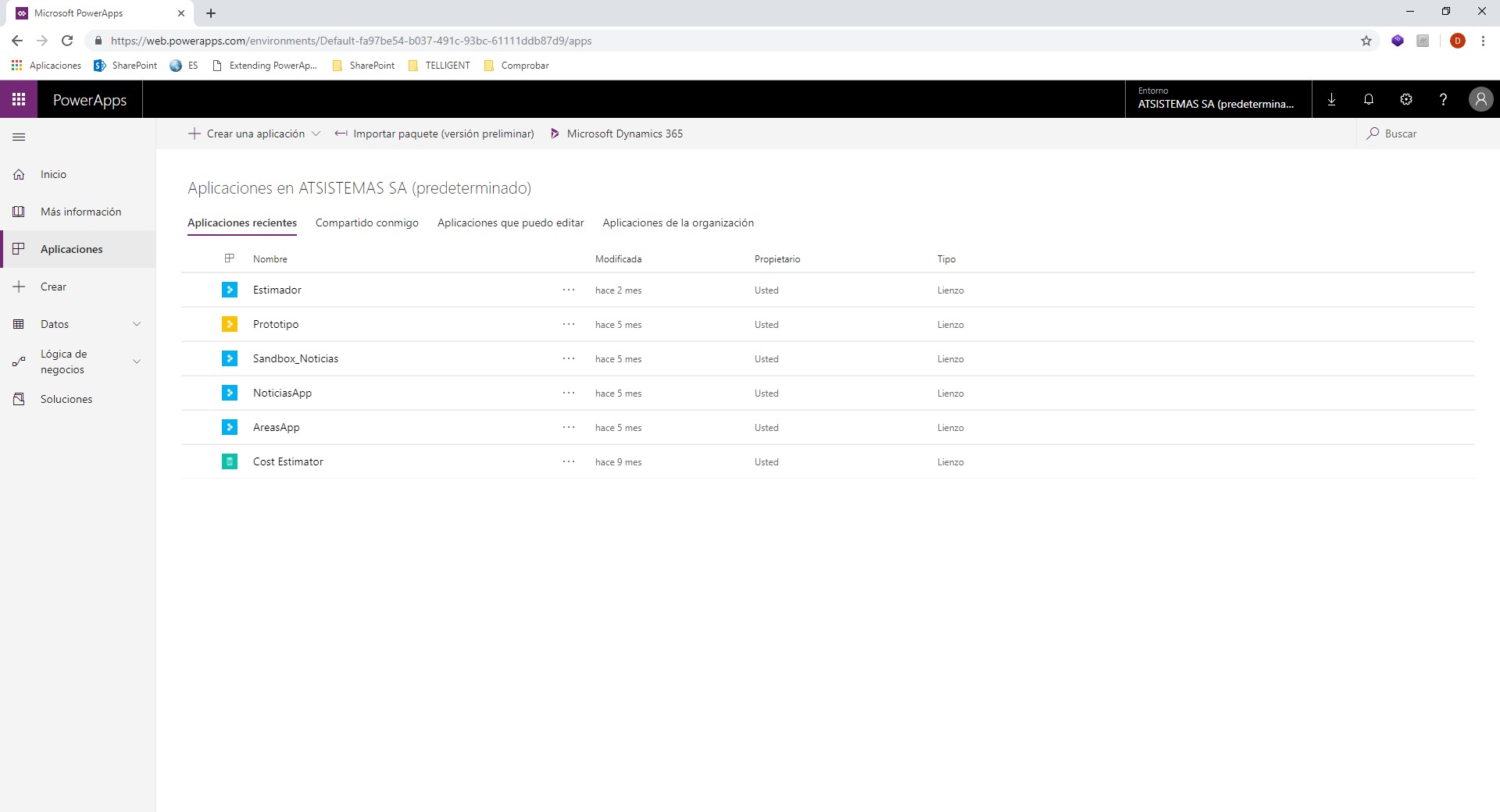Open Extending PowerAp... bookmark

265,66
